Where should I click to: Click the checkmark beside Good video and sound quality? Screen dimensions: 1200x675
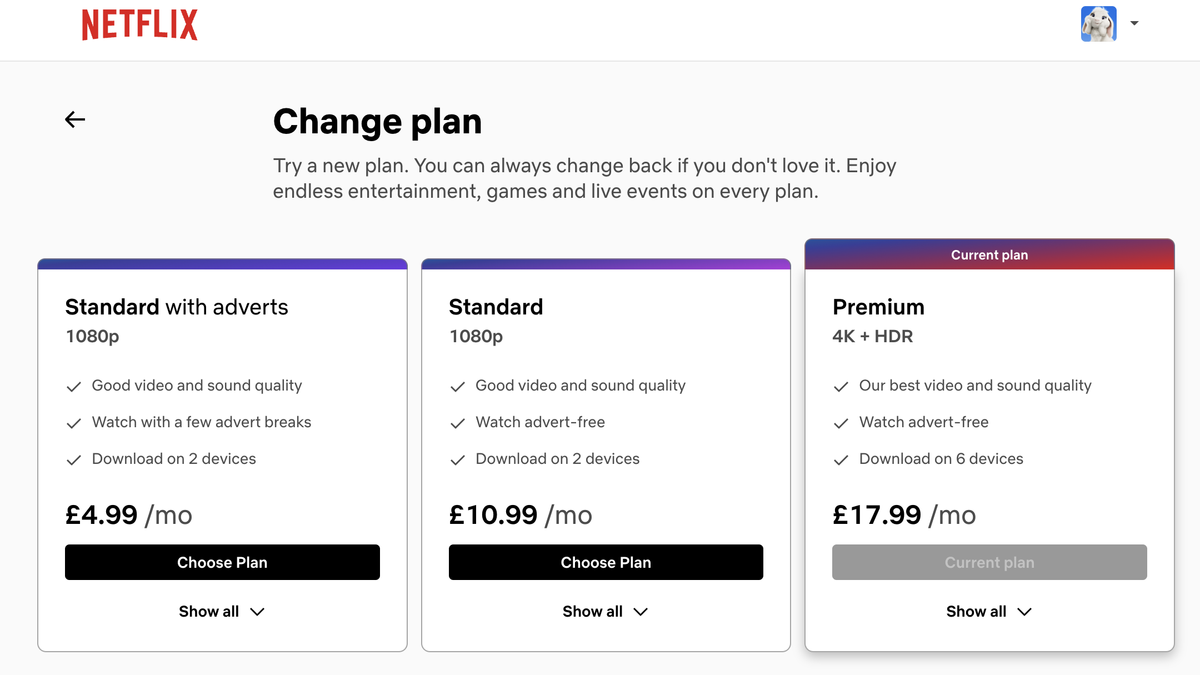click(x=74, y=385)
